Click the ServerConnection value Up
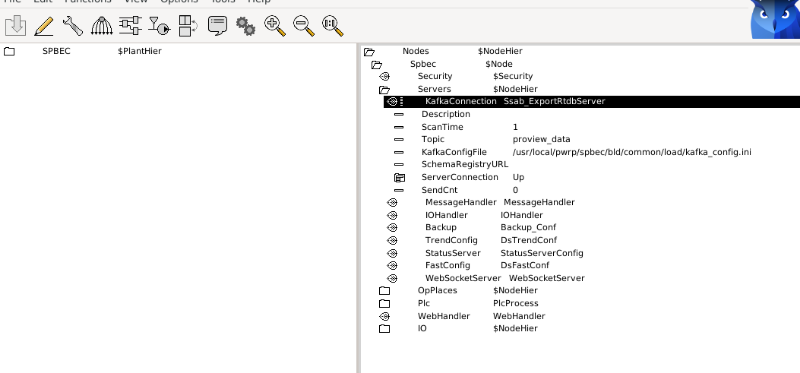Viewport: 800px width, 373px height. (518, 178)
